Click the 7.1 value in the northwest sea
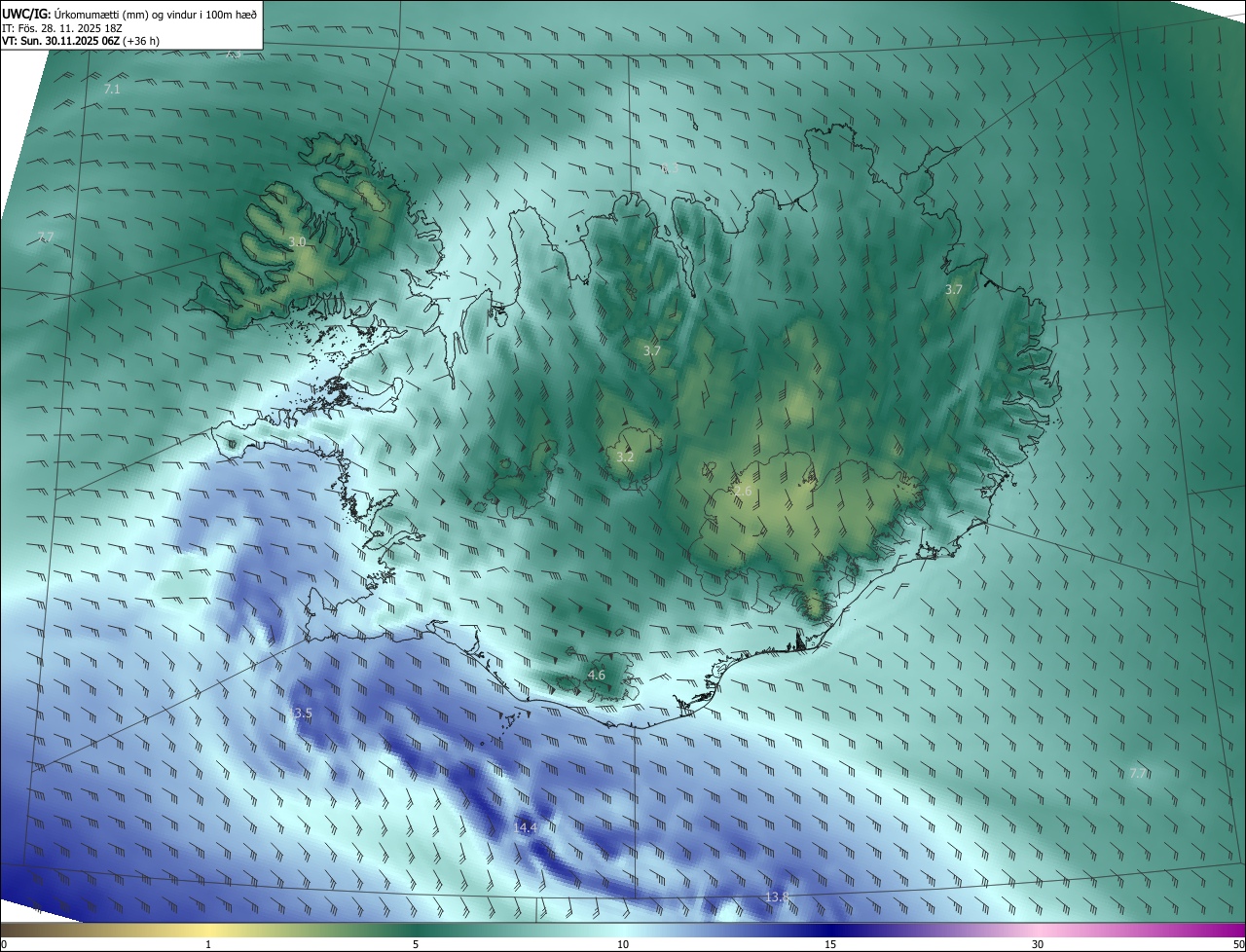The image size is (1246, 952). pyautogui.click(x=112, y=89)
